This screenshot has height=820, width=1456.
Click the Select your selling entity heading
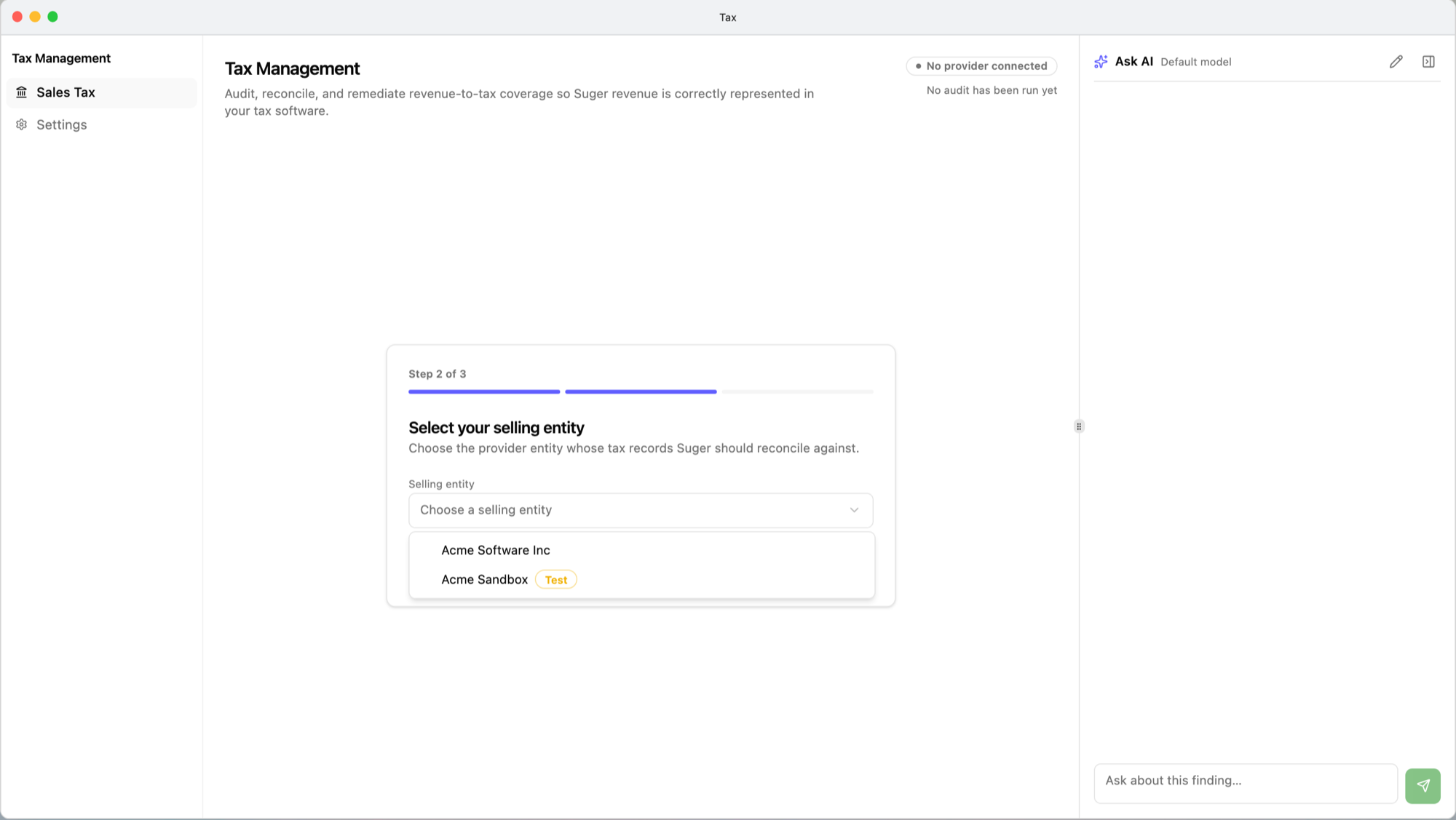496,428
